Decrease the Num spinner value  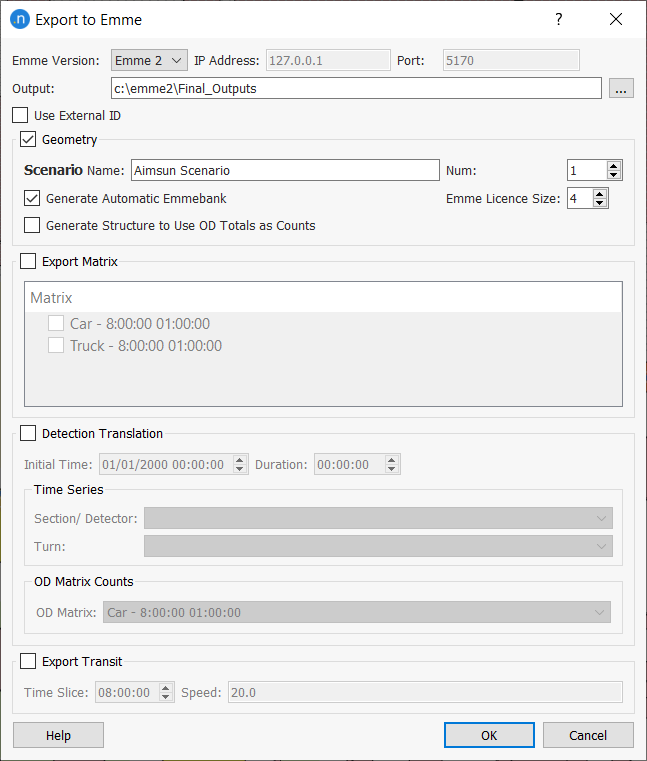[614, 175]
